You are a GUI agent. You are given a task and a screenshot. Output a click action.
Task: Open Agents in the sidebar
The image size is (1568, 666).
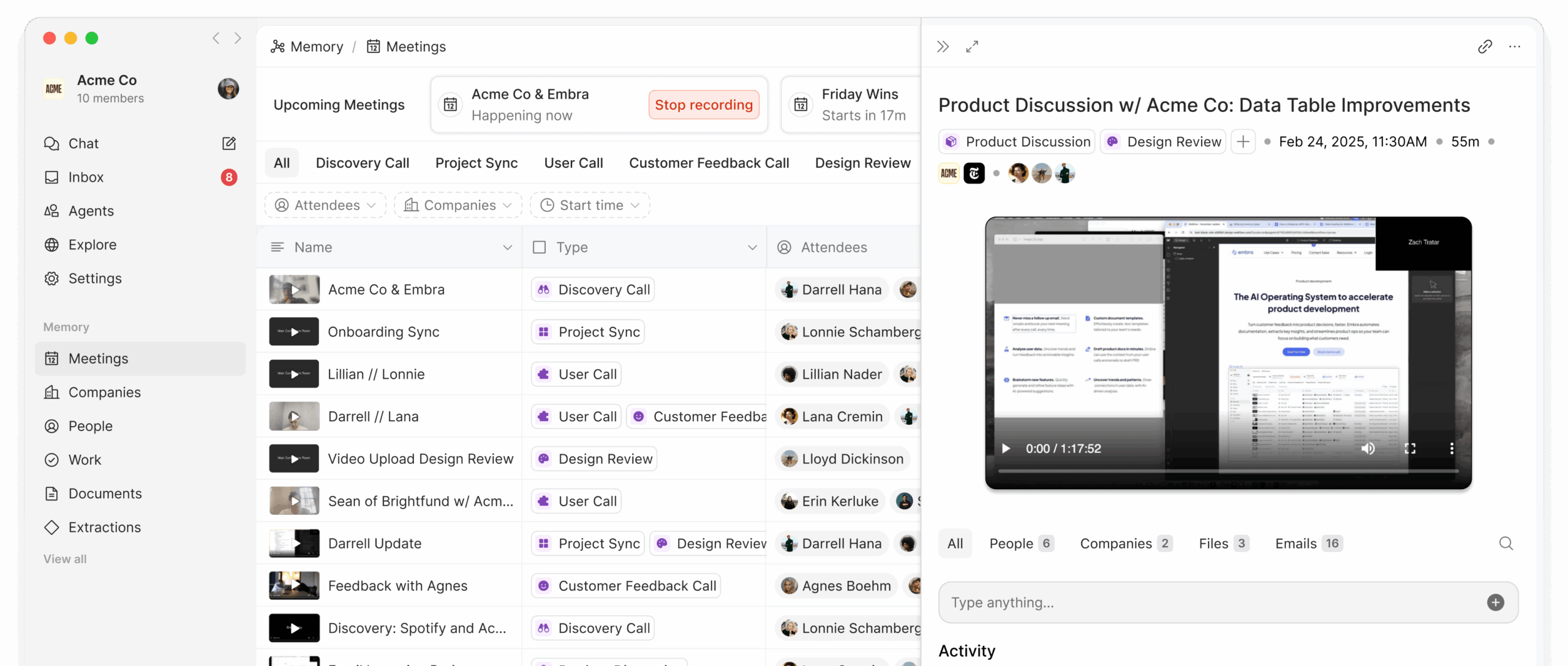pos(91,211)
